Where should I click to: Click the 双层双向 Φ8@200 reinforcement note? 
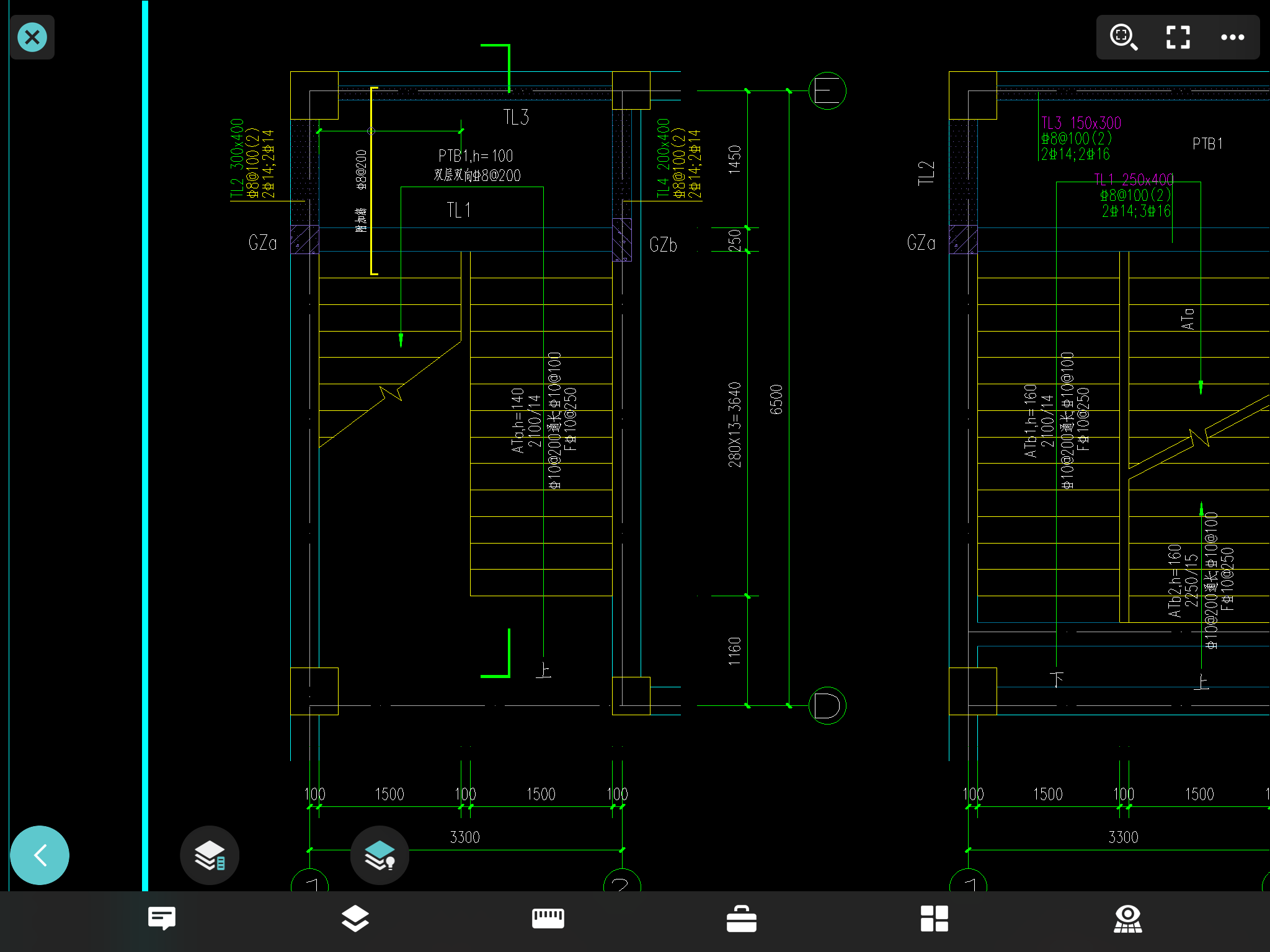point(477,175)
